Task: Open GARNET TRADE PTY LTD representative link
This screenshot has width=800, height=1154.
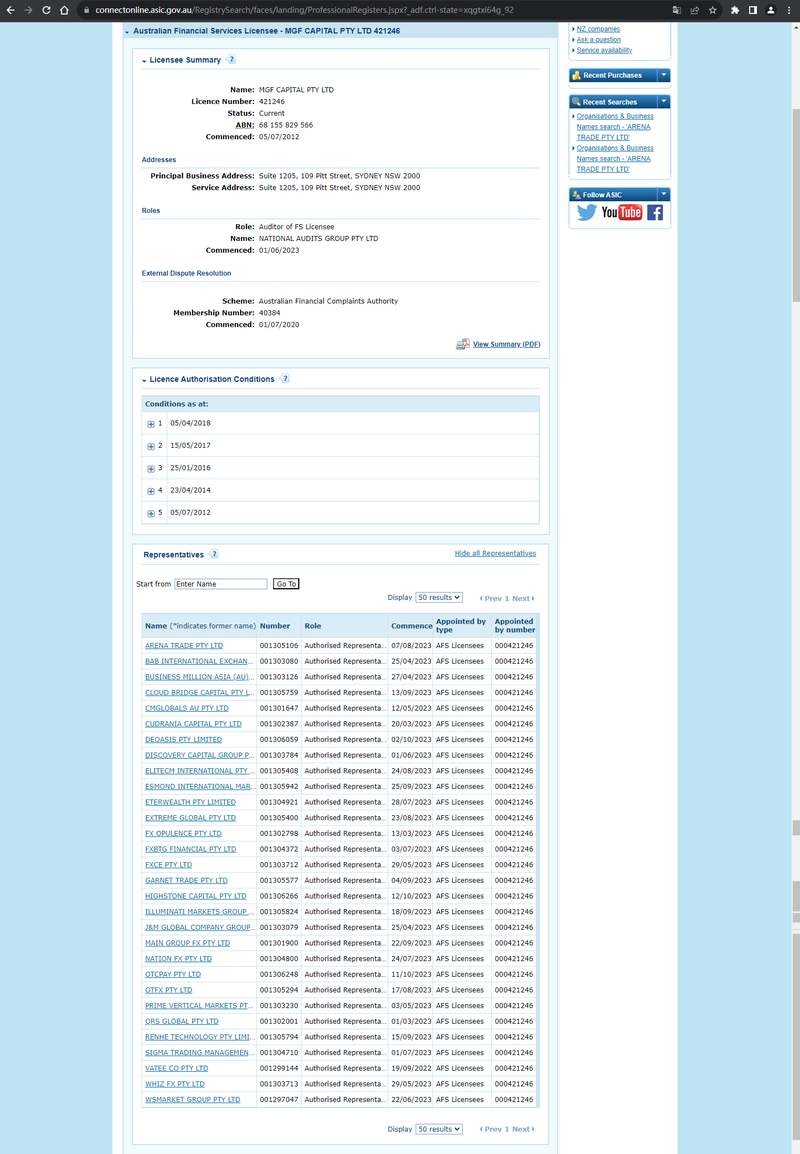Action: pos(186,880)
